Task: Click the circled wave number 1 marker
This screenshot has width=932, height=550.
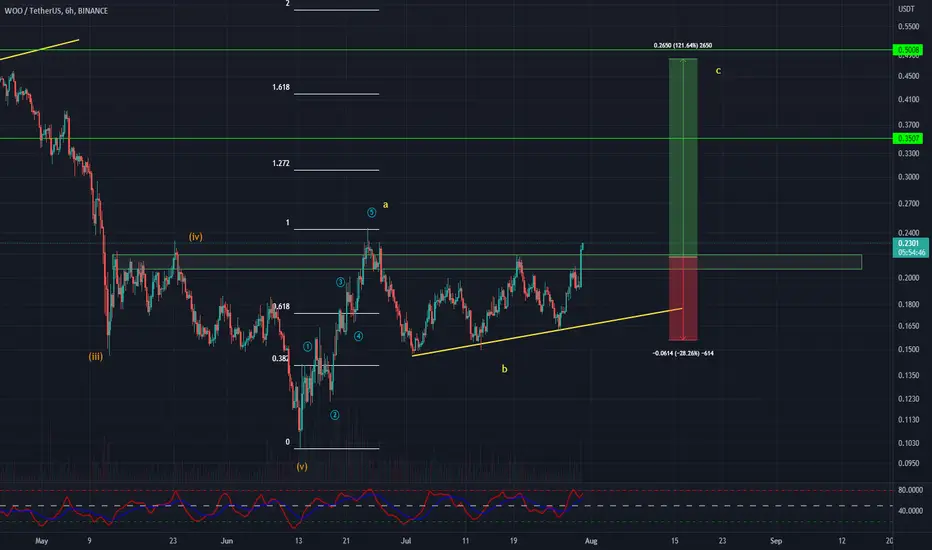Action: [x=307, y=346]
